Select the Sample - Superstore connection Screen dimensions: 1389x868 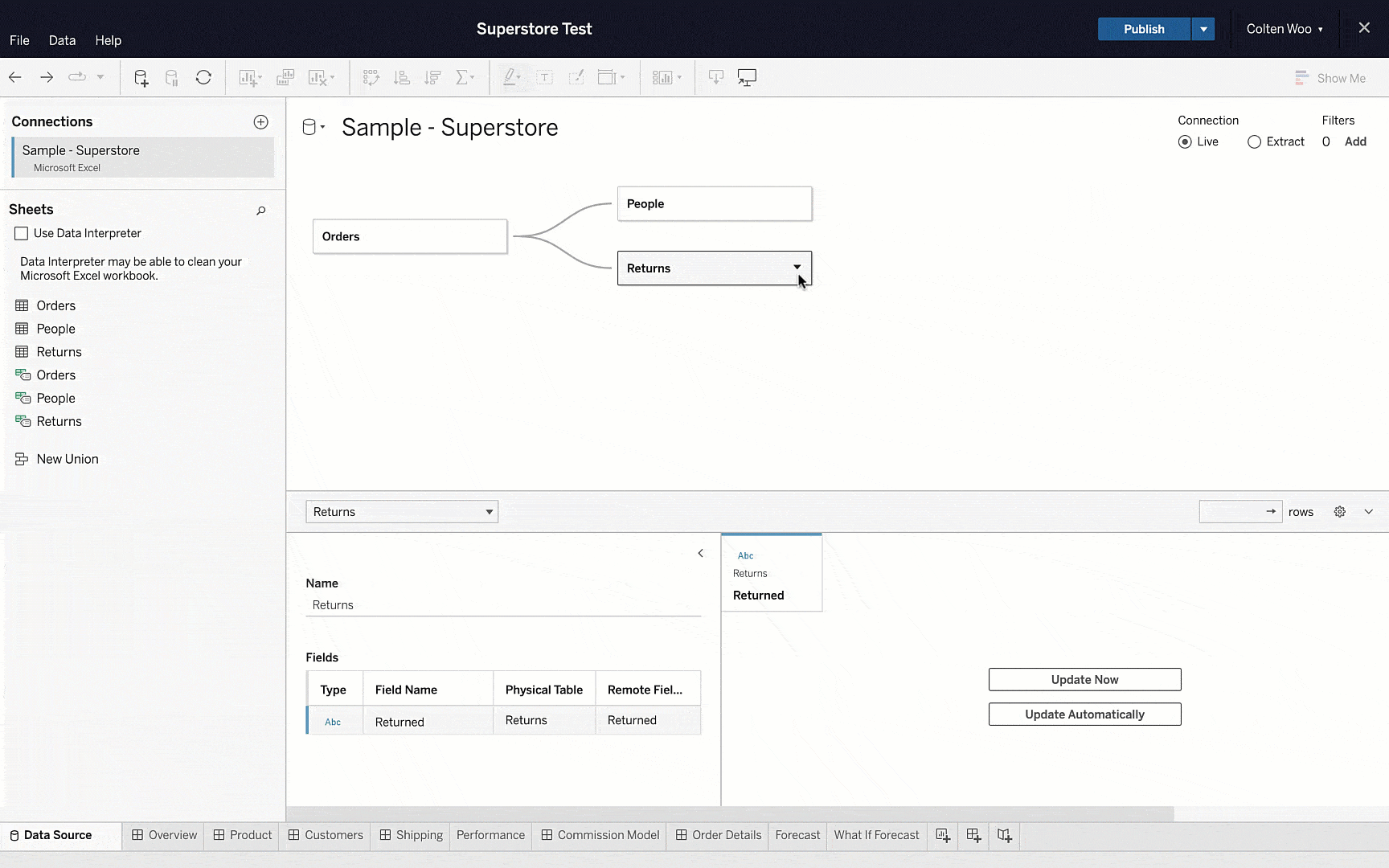[143, 158]
